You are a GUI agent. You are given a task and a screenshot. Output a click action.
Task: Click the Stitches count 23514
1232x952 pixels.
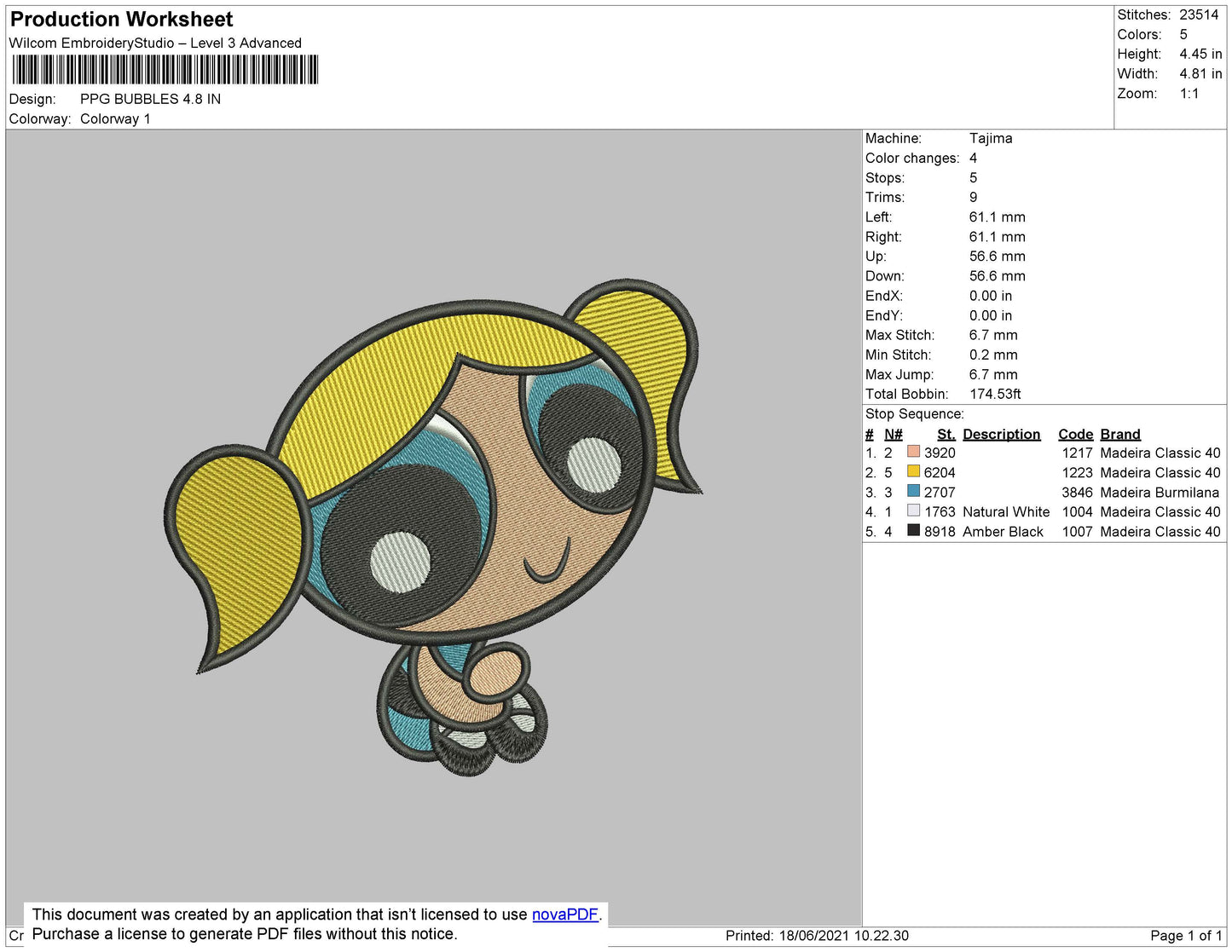1199,14
